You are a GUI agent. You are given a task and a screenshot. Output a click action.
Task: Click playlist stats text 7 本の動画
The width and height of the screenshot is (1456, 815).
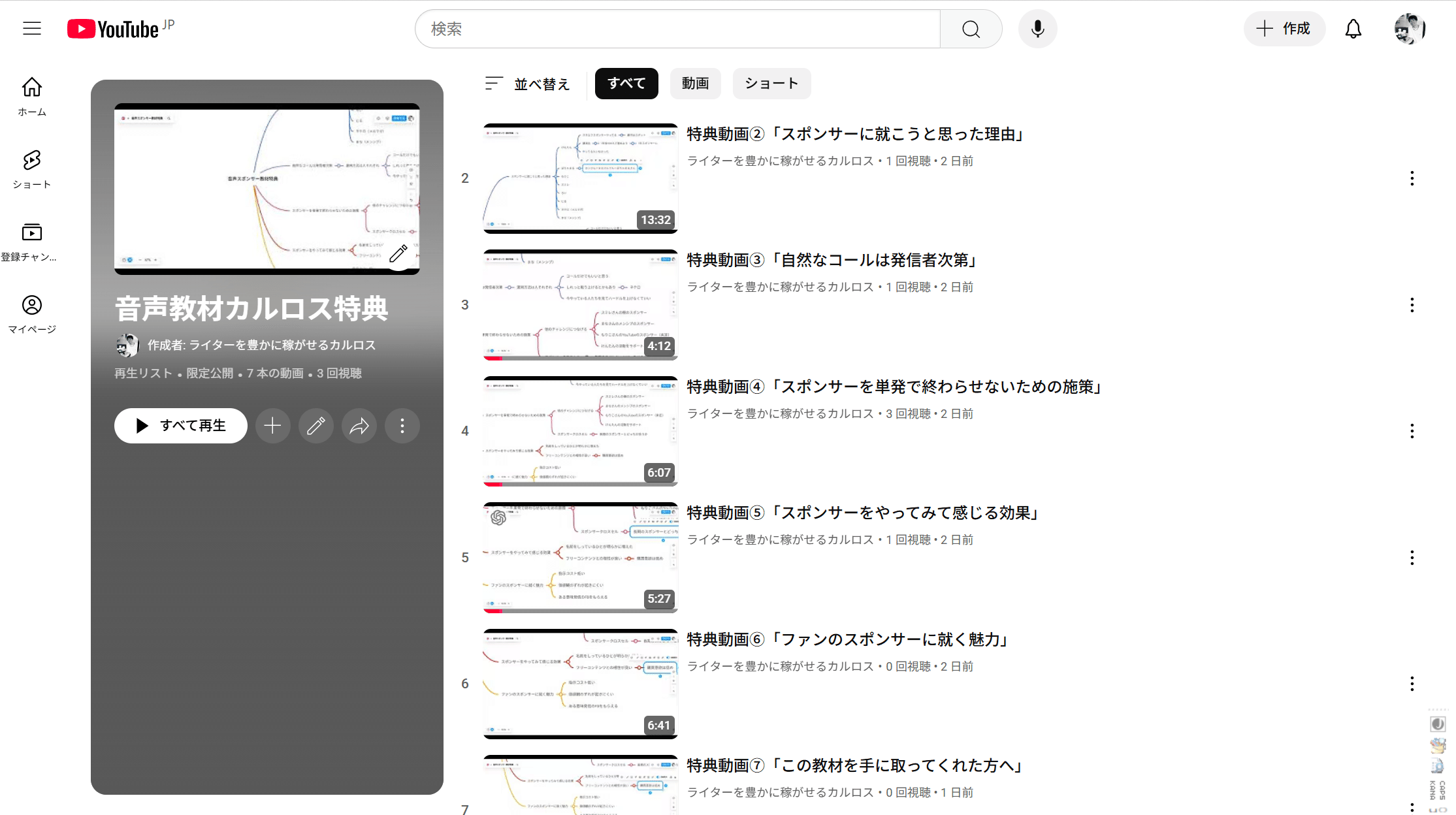[x=275, y=373]
